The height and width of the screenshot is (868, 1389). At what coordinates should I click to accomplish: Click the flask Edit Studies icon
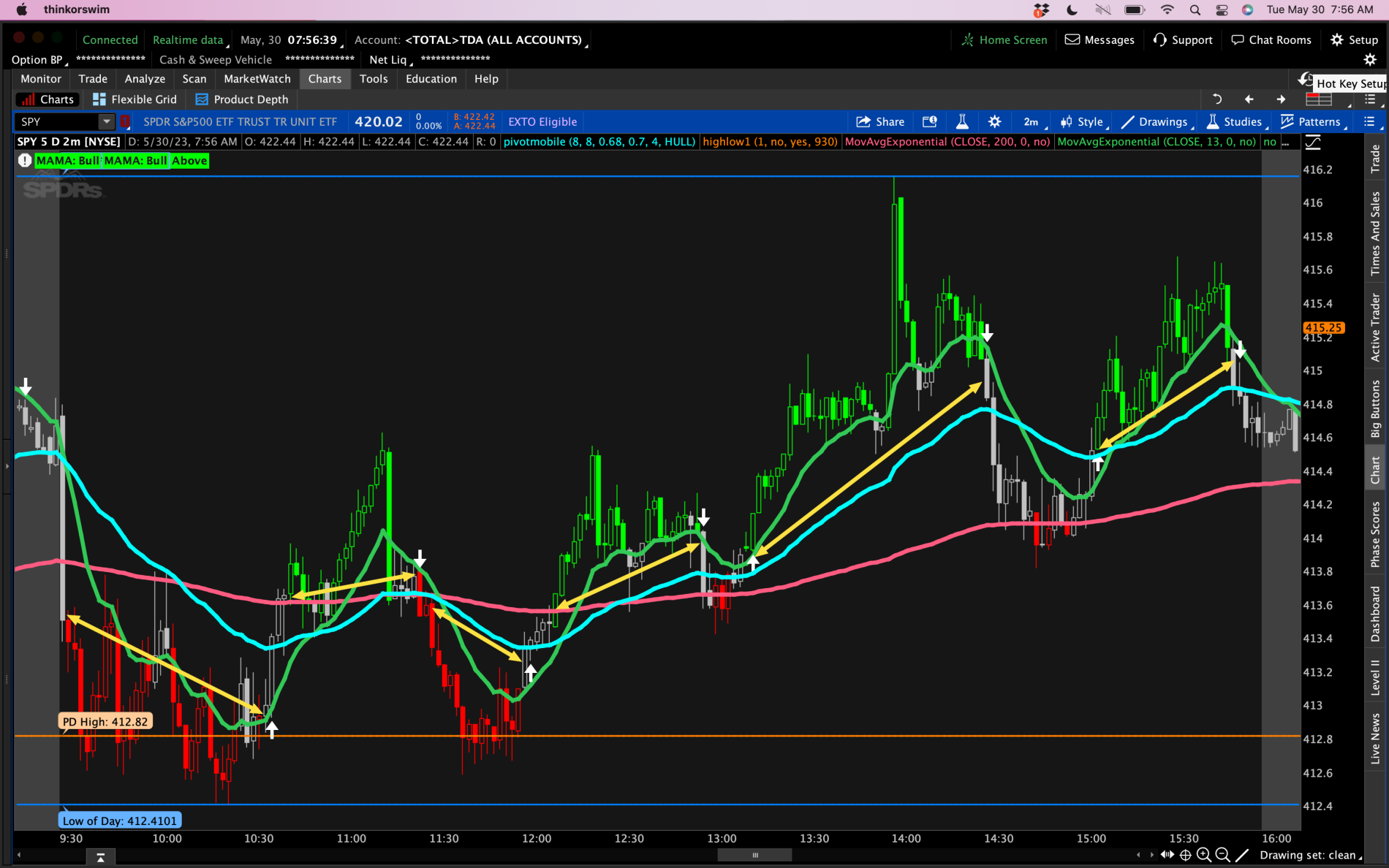[962, 122]
